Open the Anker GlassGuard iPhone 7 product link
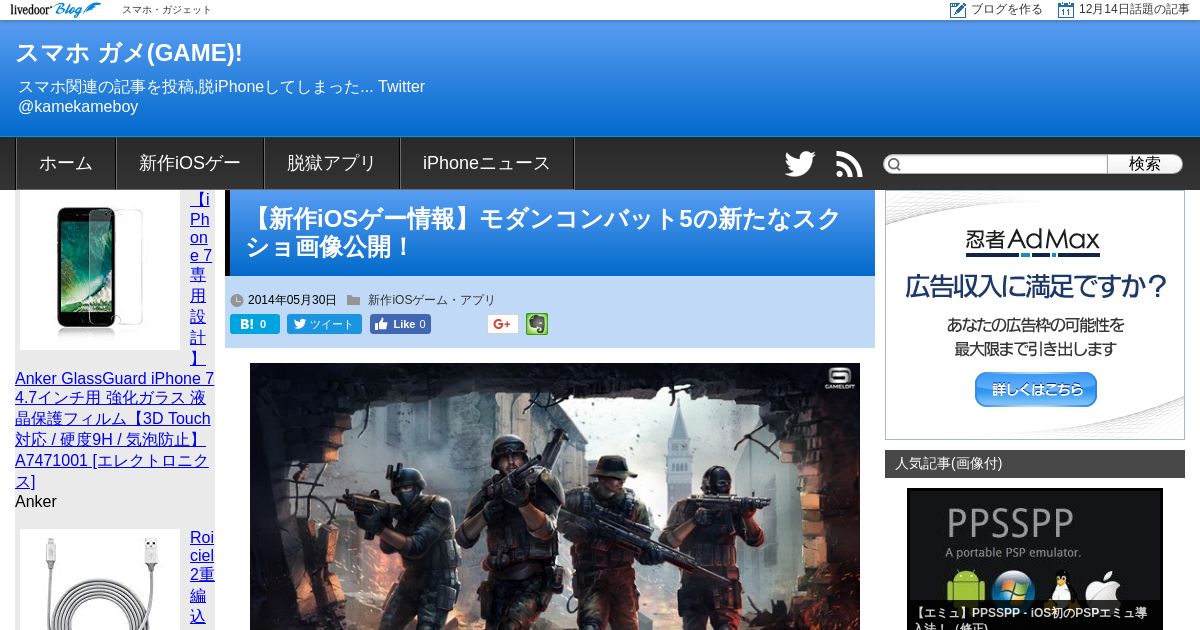This screenshot has height=630, width=1200. [x=113, y=430]
